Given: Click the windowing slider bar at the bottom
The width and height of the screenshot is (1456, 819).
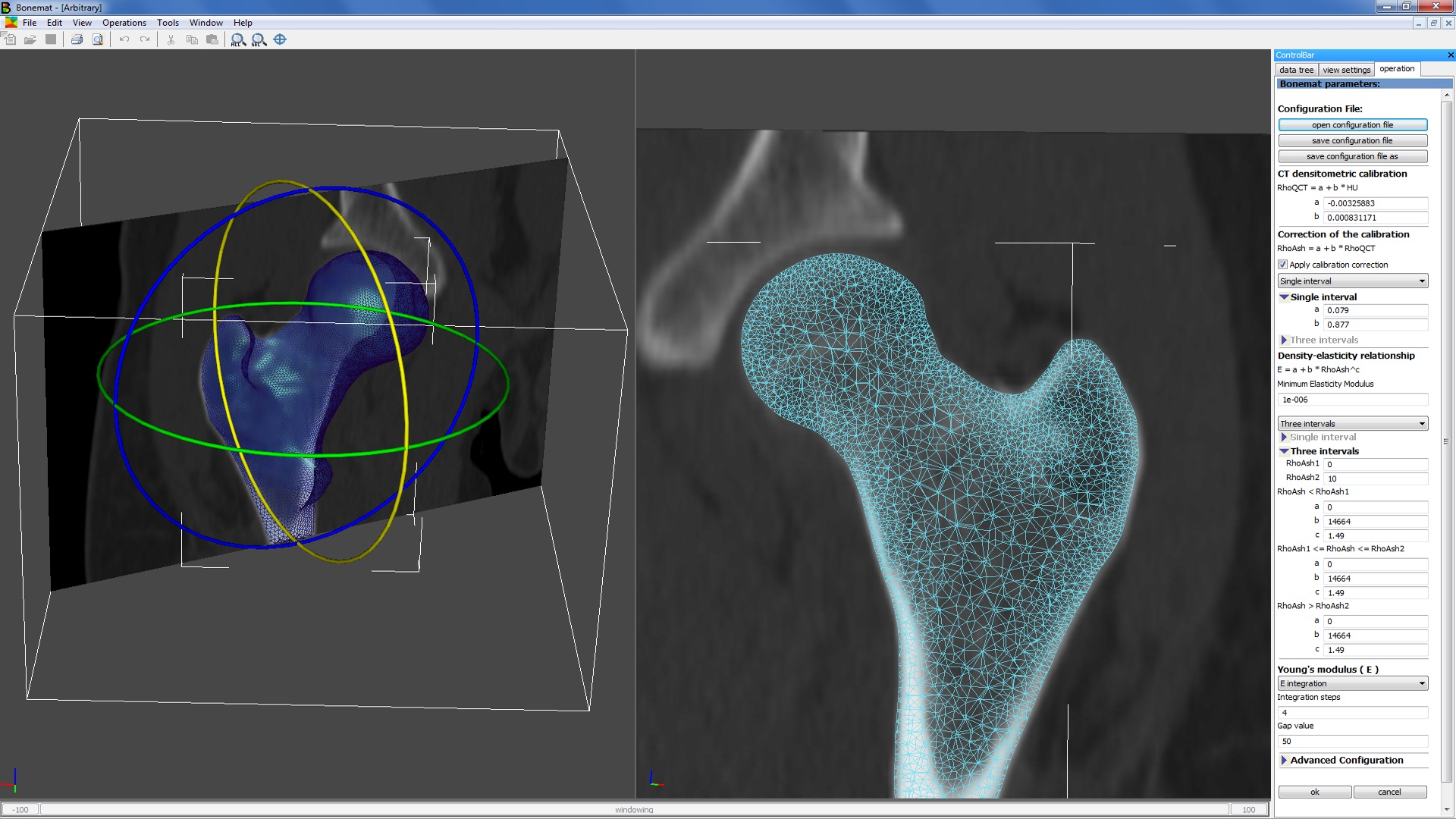Looking at the screenshot, I should (634, 810).
